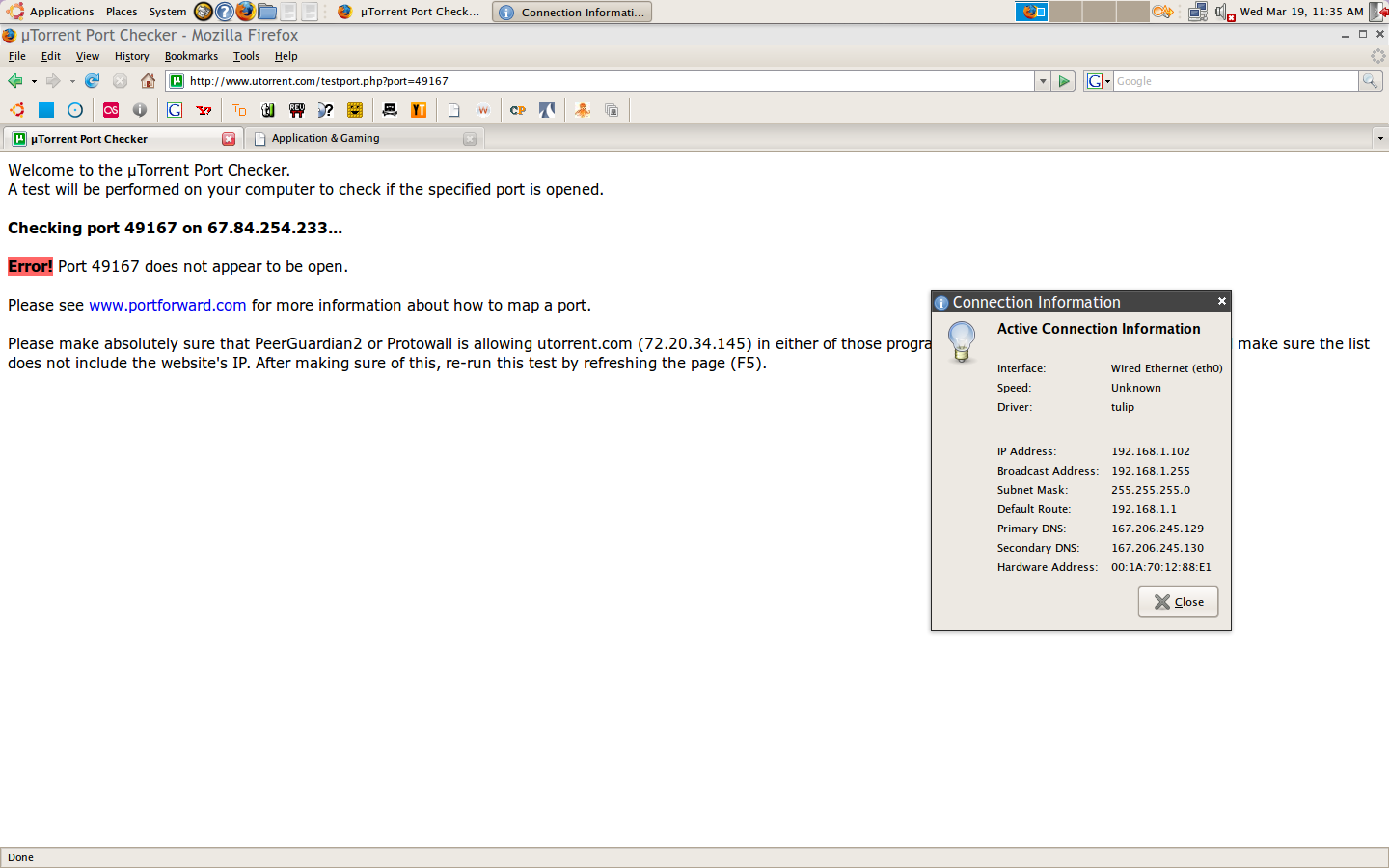The height and width of the screenshot is (868, 1389).
Task: Close the Application & Gaming tab
Action: [x=470, y=139]
